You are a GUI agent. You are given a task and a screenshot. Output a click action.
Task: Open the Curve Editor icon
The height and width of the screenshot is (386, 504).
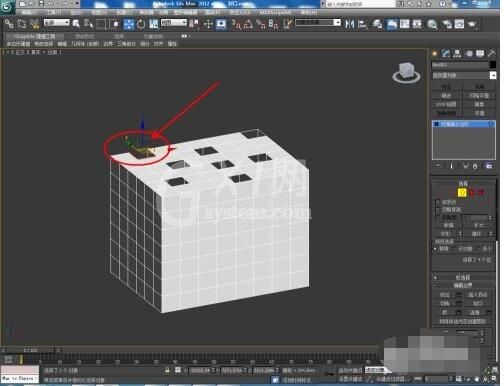pos(405,24)
